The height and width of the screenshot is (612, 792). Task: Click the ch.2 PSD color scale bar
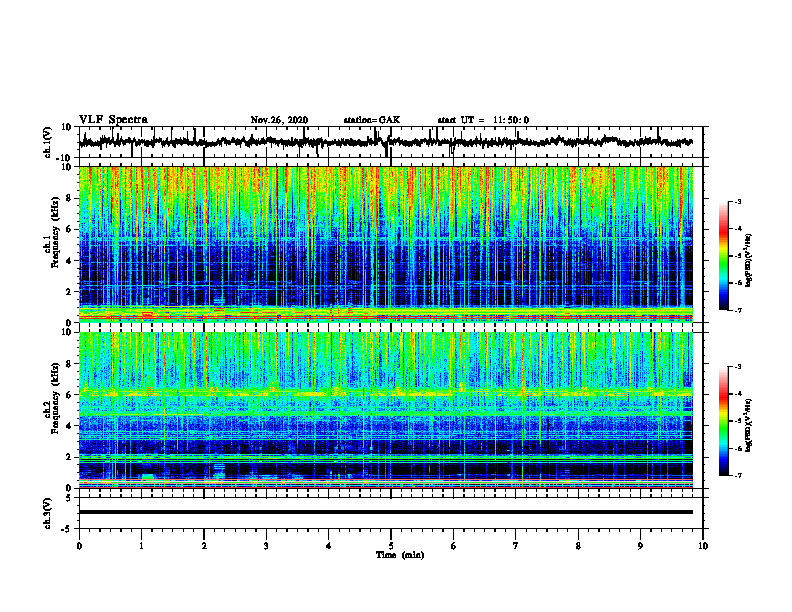point(723,421)
